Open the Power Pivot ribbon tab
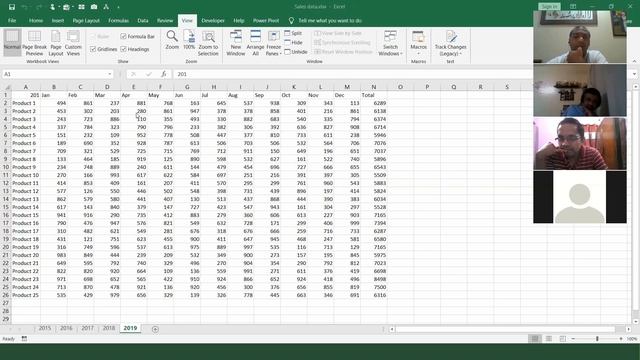This screenshot has width=640, height=360. (x=266, y=20)
